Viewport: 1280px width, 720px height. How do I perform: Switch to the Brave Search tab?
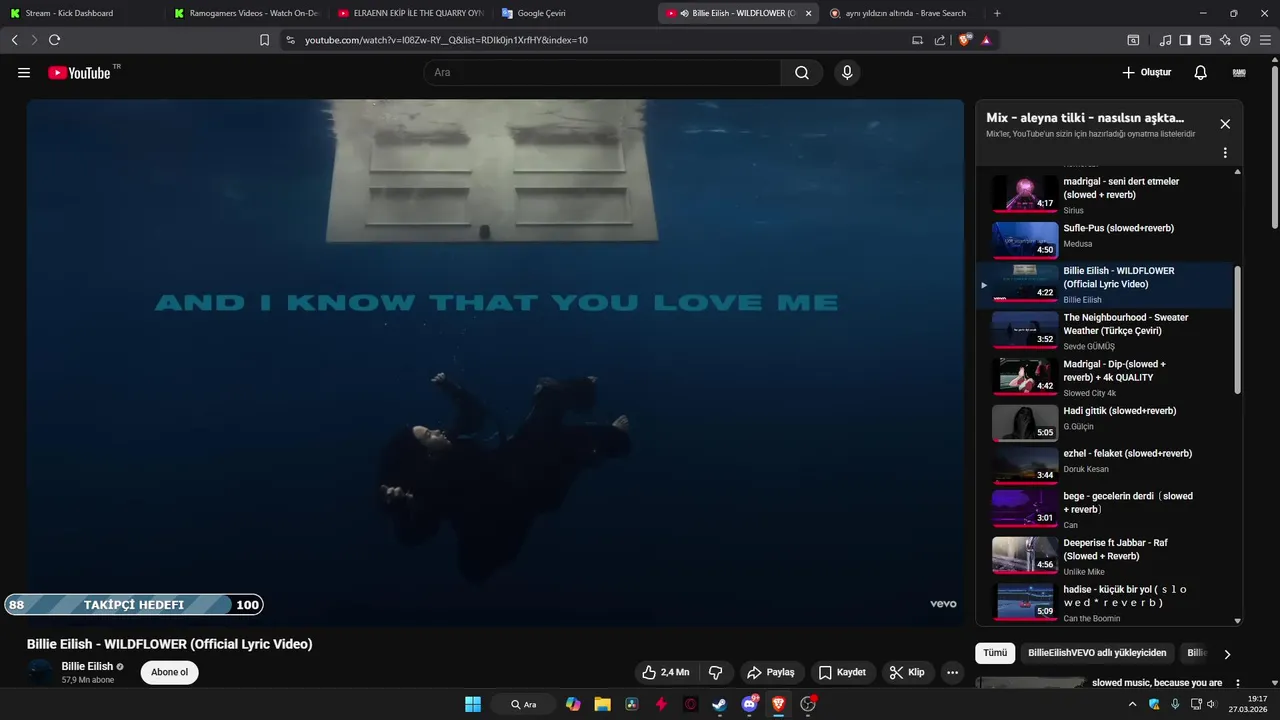[903, 13]
